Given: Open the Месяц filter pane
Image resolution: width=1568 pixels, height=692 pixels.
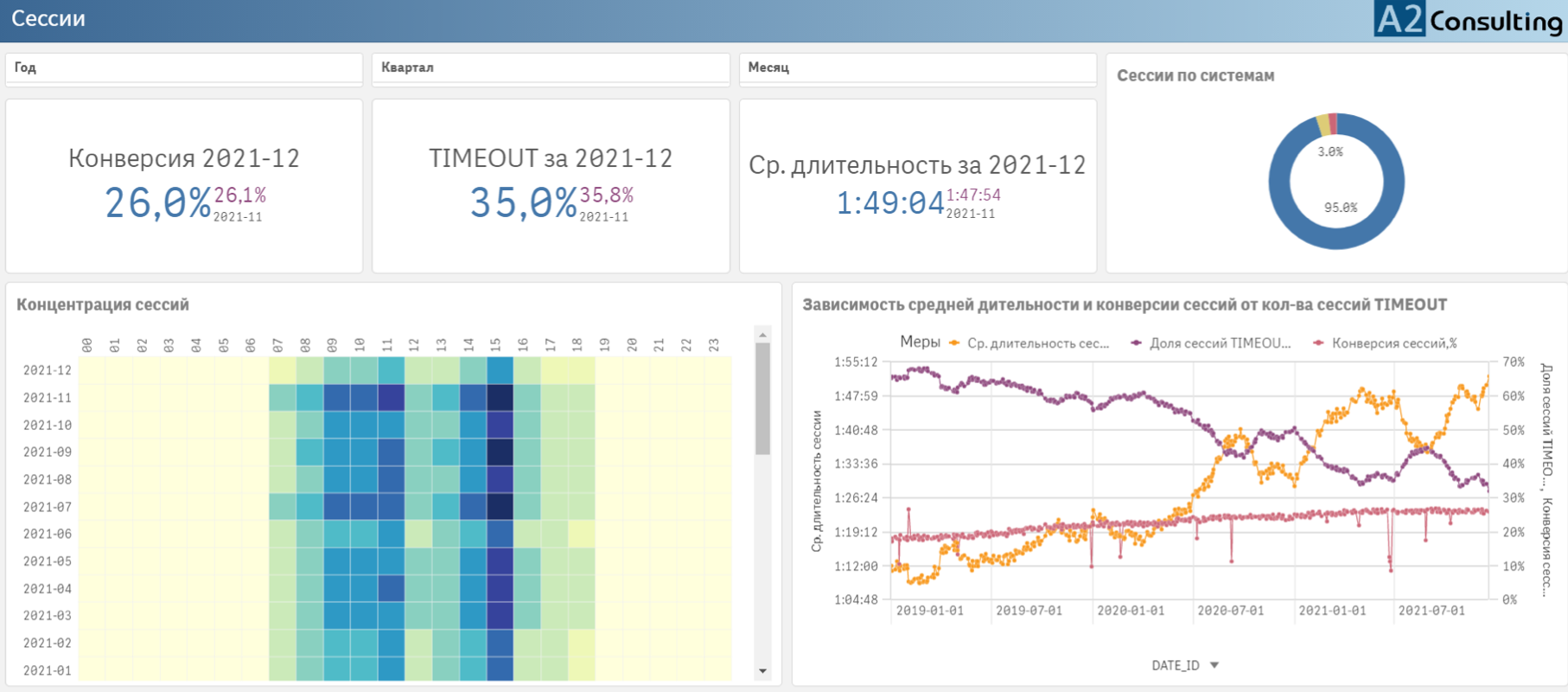Looking at the screenshot, I should (917, 67).
